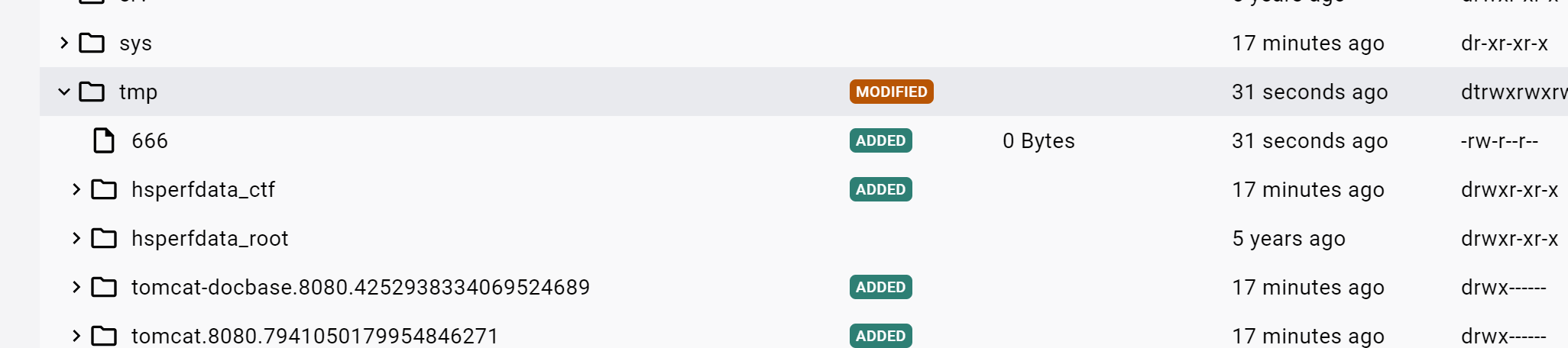Screen dimensions: 1568x348
Task: Click the tmp folder icon
Action: coord(92,92)
